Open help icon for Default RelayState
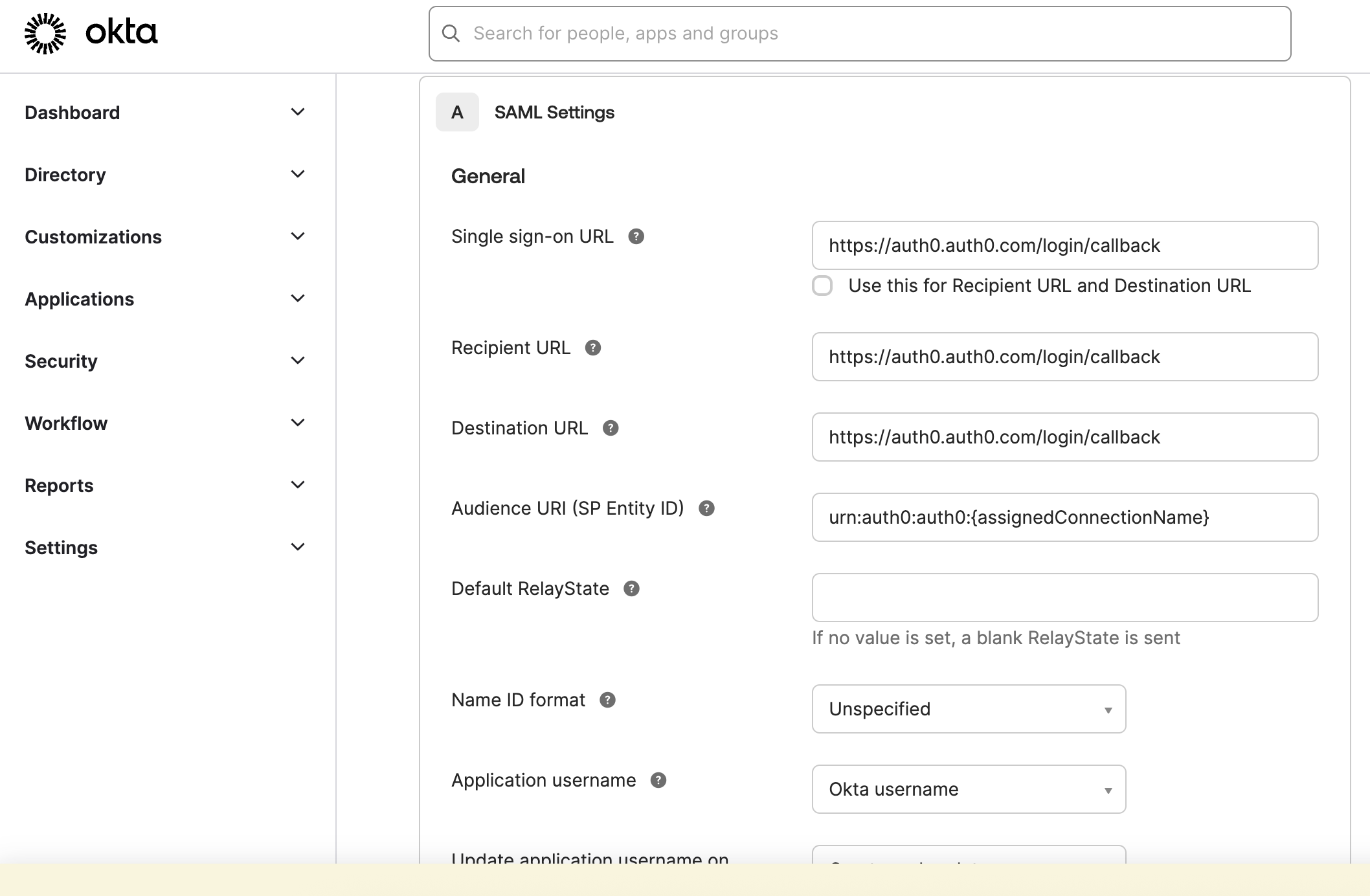 [631, 588]
